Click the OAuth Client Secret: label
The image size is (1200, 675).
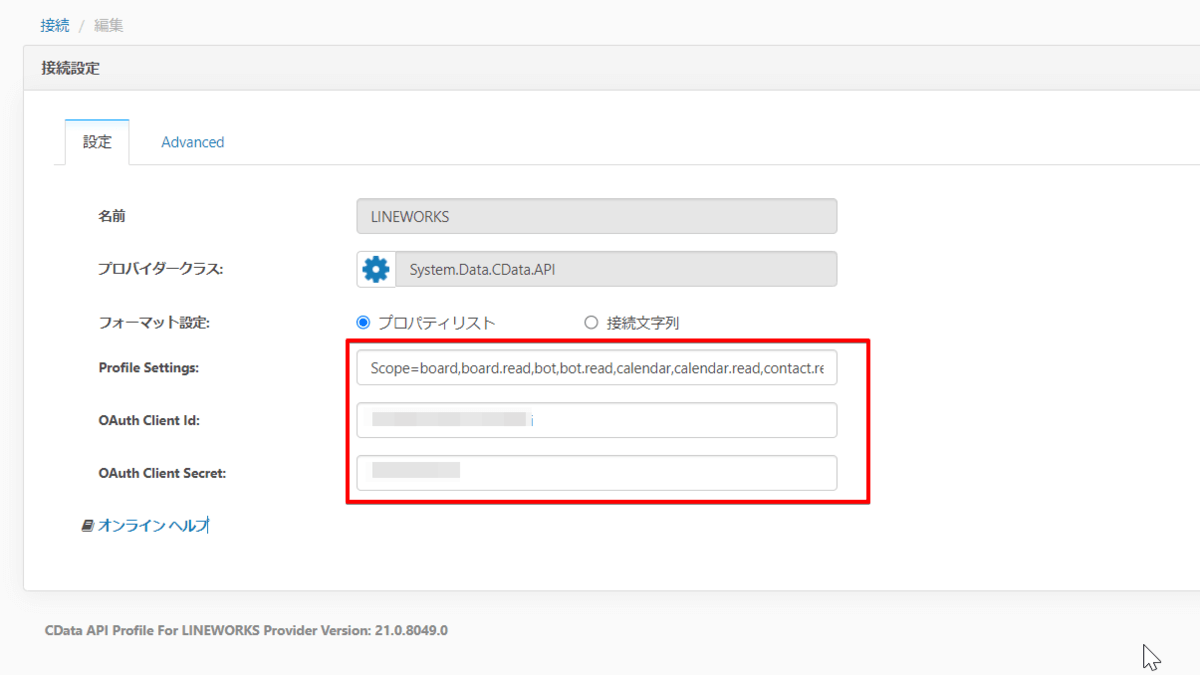(x=162, y=473)
